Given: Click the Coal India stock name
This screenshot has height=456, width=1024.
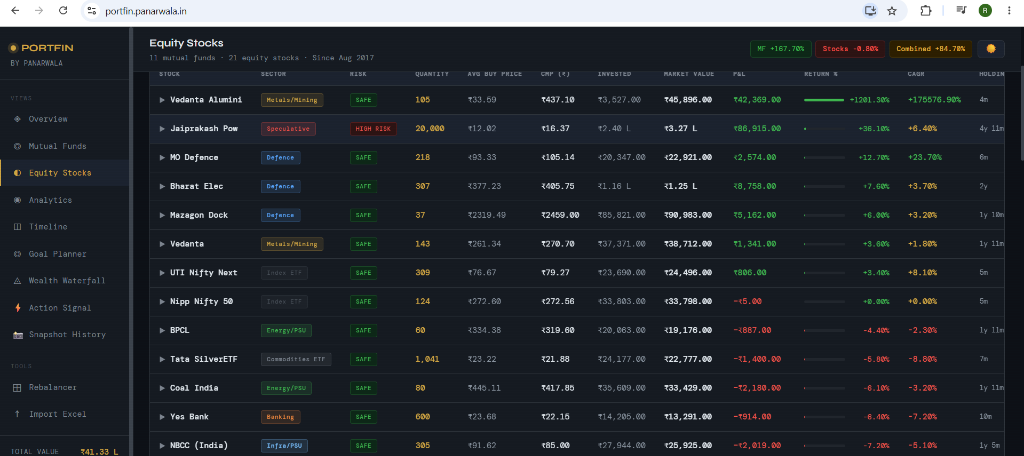Looking at the screenshot, I should (x=194, y=388).
